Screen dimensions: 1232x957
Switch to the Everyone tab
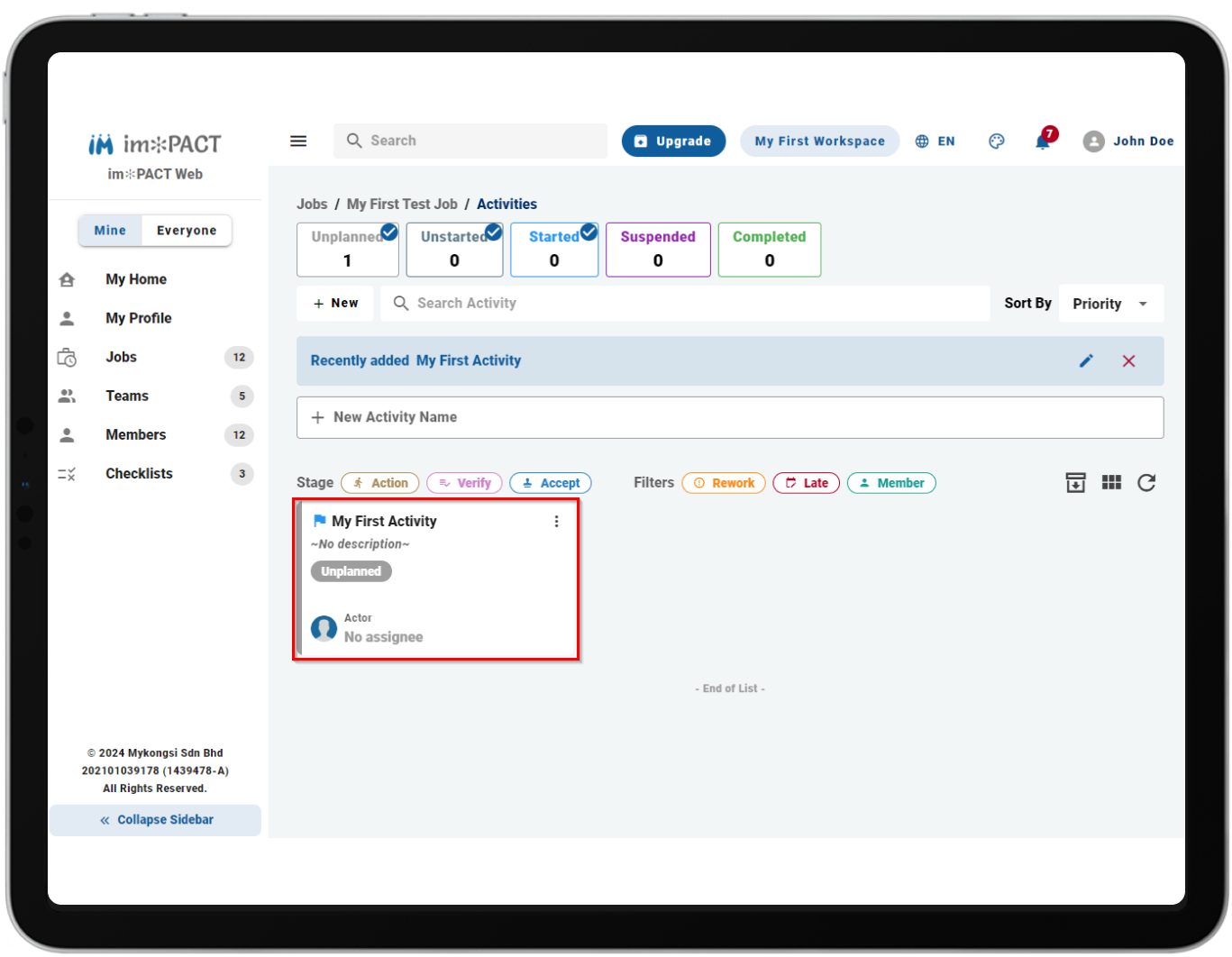pos(187,231)
